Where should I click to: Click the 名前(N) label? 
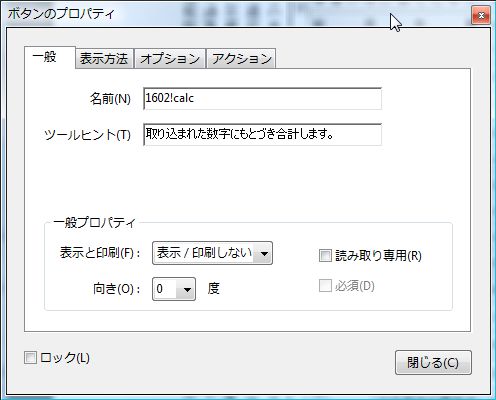pyautogui.click(x=110, y=99)
